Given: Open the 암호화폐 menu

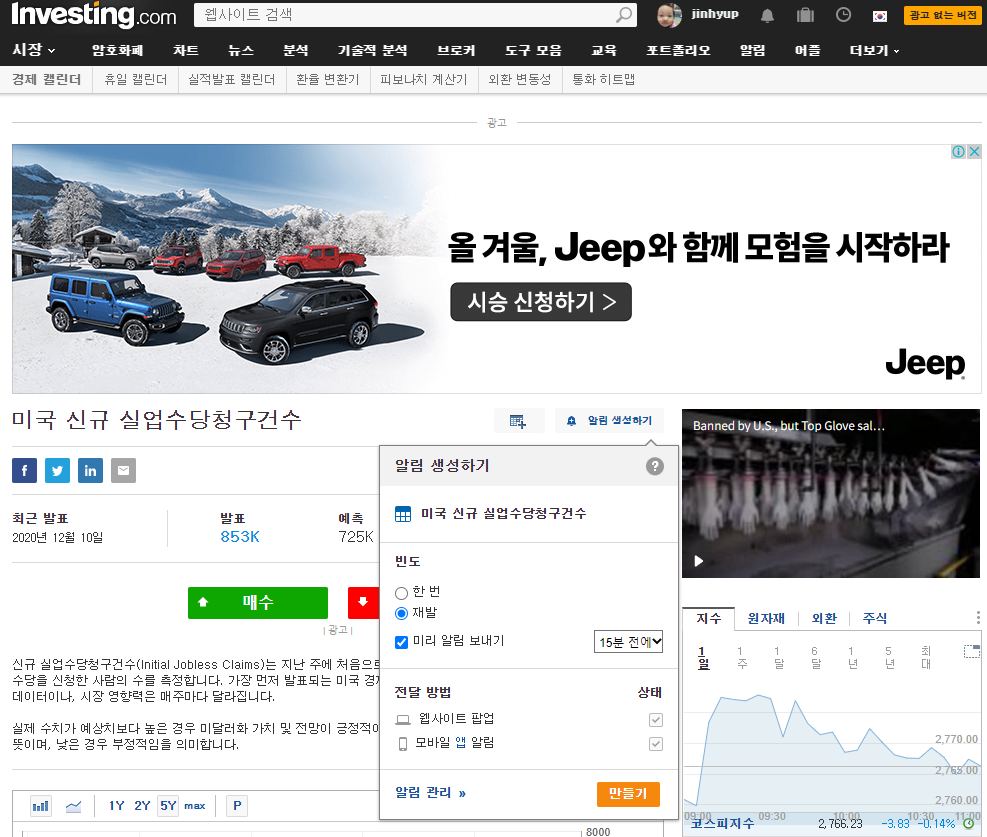Looking at the screenshot, I should pos(117,50).
